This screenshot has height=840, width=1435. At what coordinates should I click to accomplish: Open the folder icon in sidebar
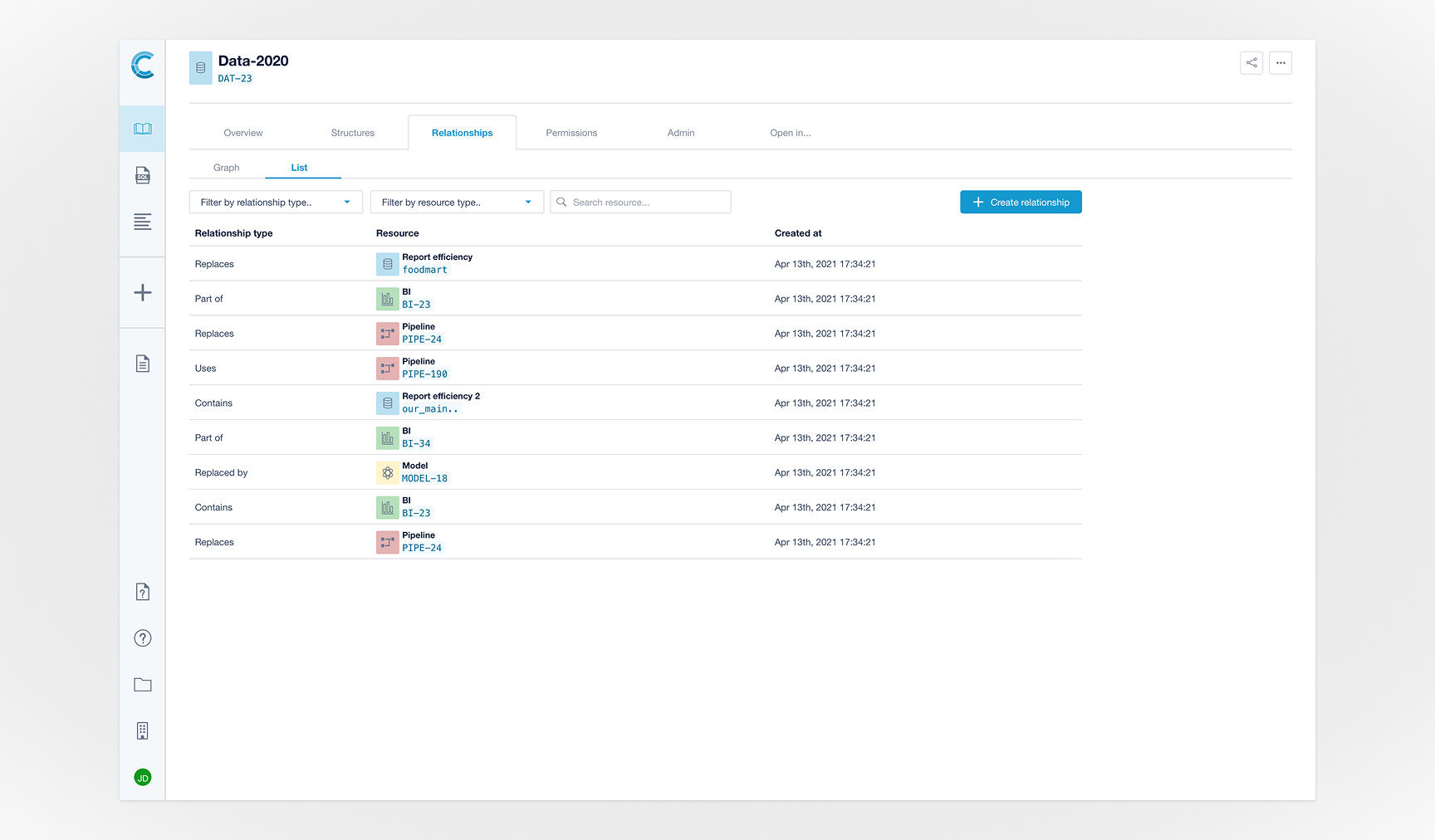(x=143, y=685)
